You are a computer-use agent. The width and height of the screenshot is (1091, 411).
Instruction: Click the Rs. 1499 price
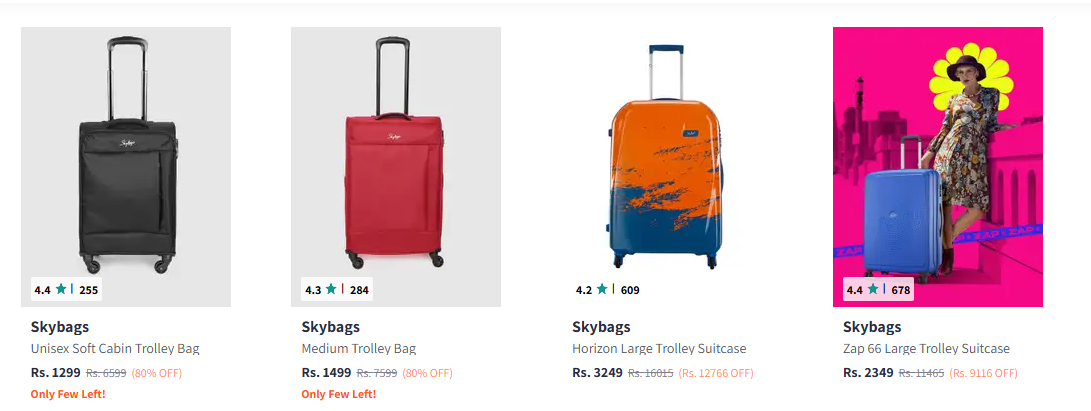tap(326, 372)
